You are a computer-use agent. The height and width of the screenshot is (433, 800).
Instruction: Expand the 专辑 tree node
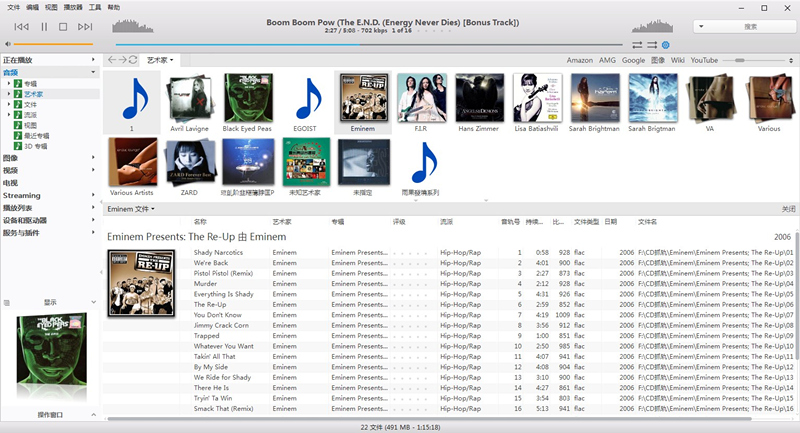[x=10, y=84]
